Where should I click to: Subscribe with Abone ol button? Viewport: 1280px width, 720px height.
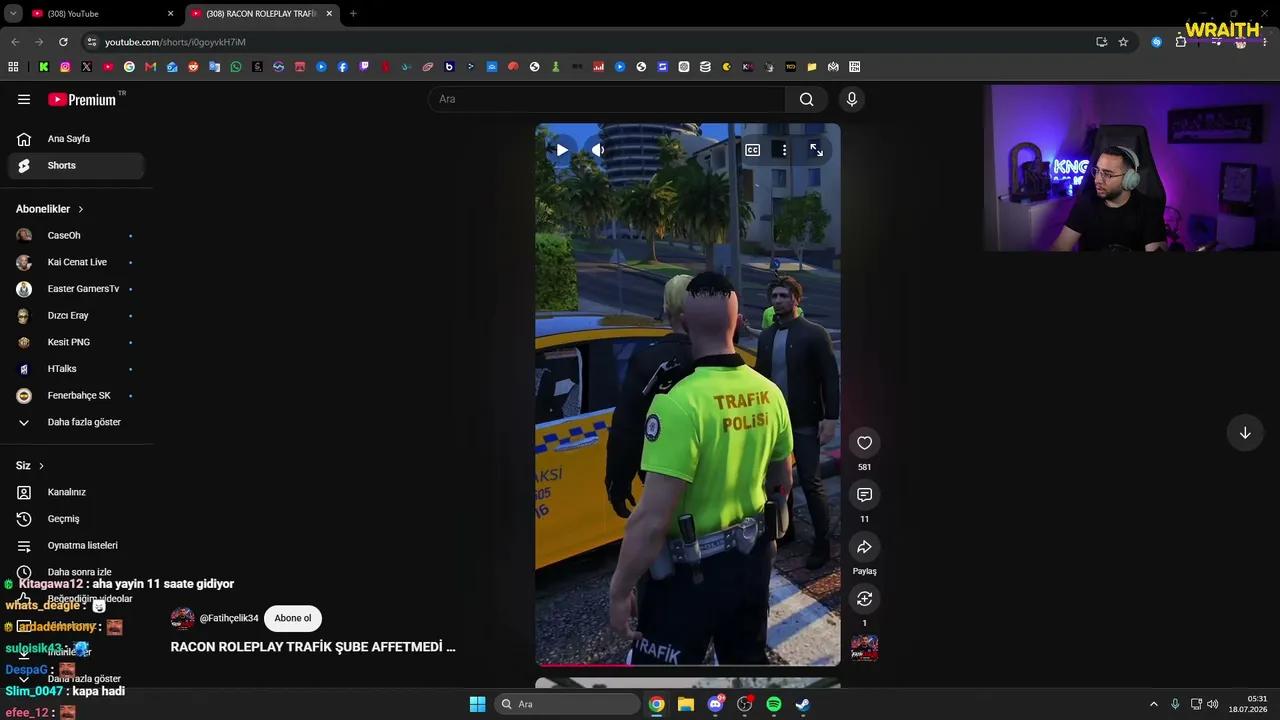tap(293, 618)
